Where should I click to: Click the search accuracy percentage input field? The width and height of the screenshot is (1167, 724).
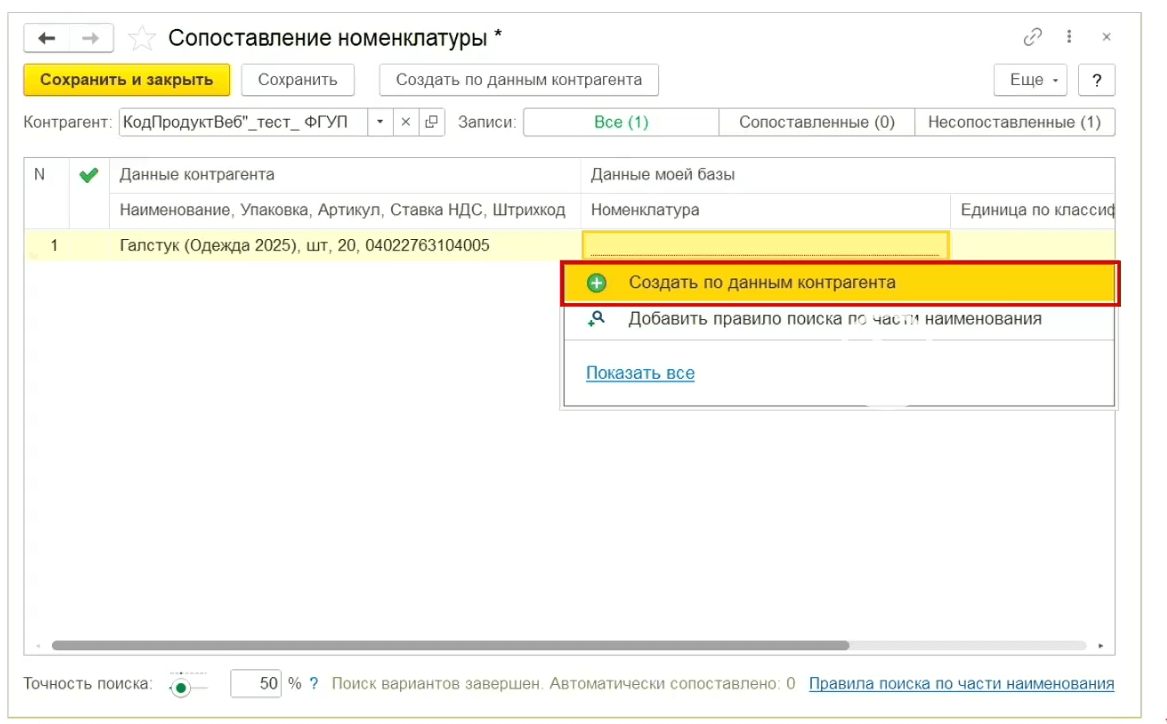(x=257, y=684)
